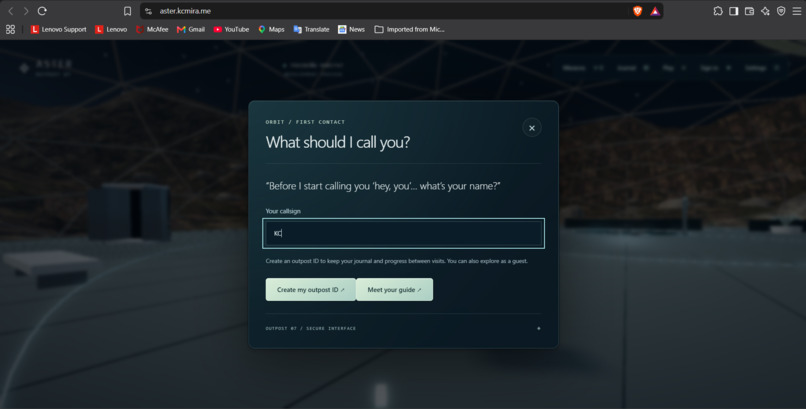
Task: Open the YouTube bookmark
Action: point(231,29)
